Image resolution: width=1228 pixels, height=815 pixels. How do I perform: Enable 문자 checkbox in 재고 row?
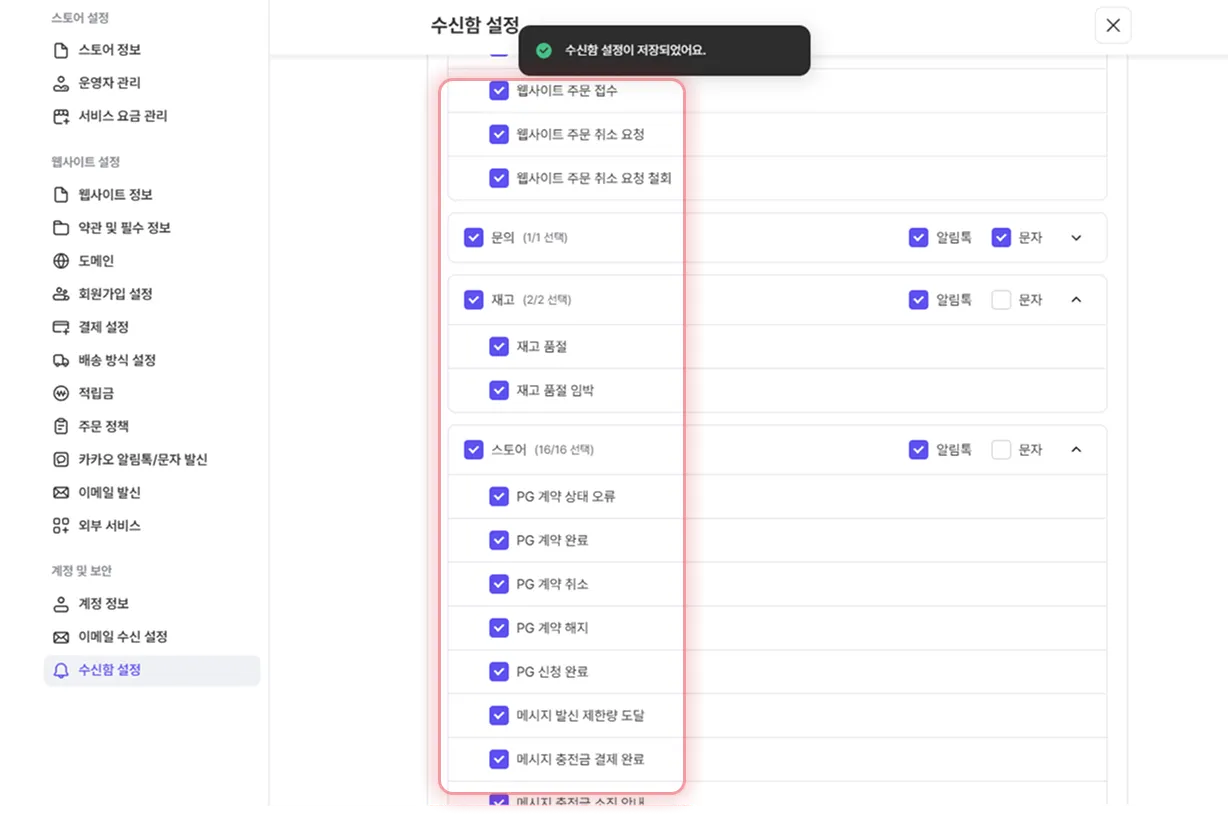[x=1002, y=300]
